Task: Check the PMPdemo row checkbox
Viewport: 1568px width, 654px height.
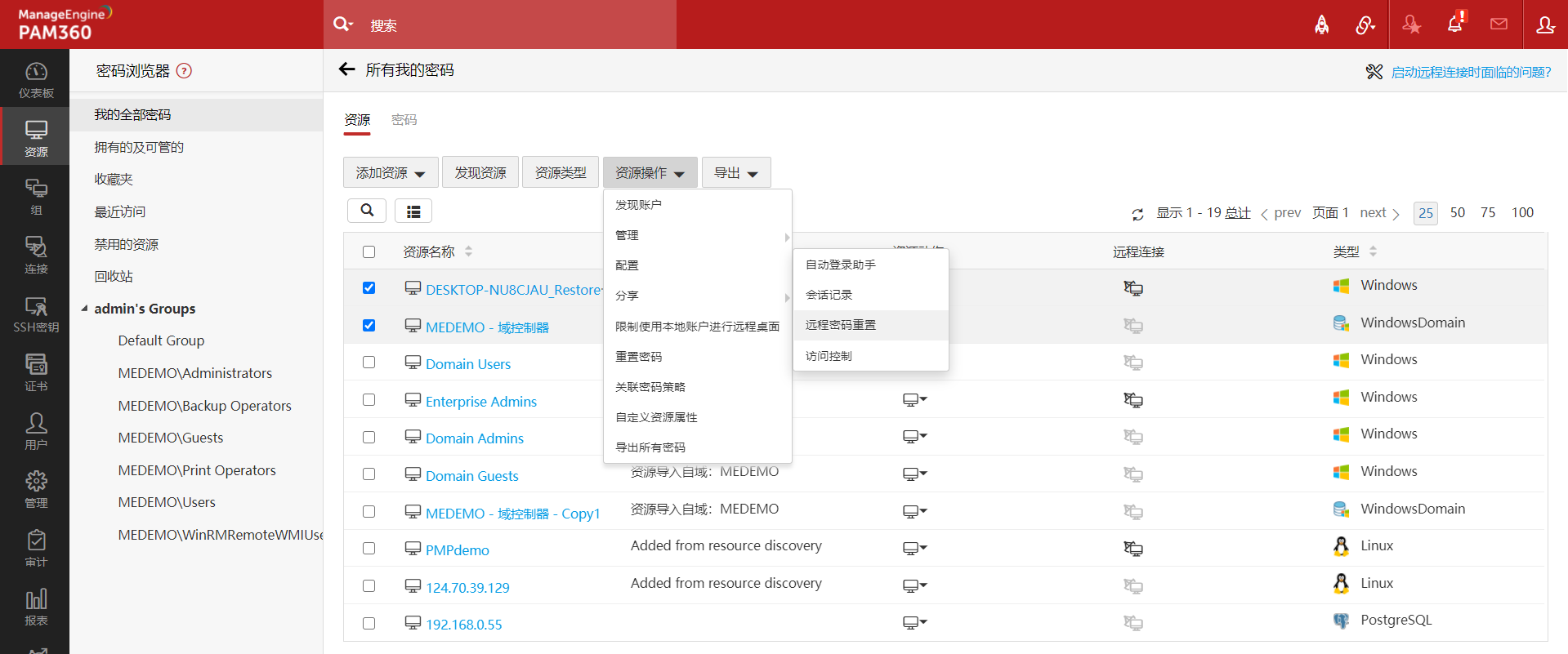Action: coord(369,549)
